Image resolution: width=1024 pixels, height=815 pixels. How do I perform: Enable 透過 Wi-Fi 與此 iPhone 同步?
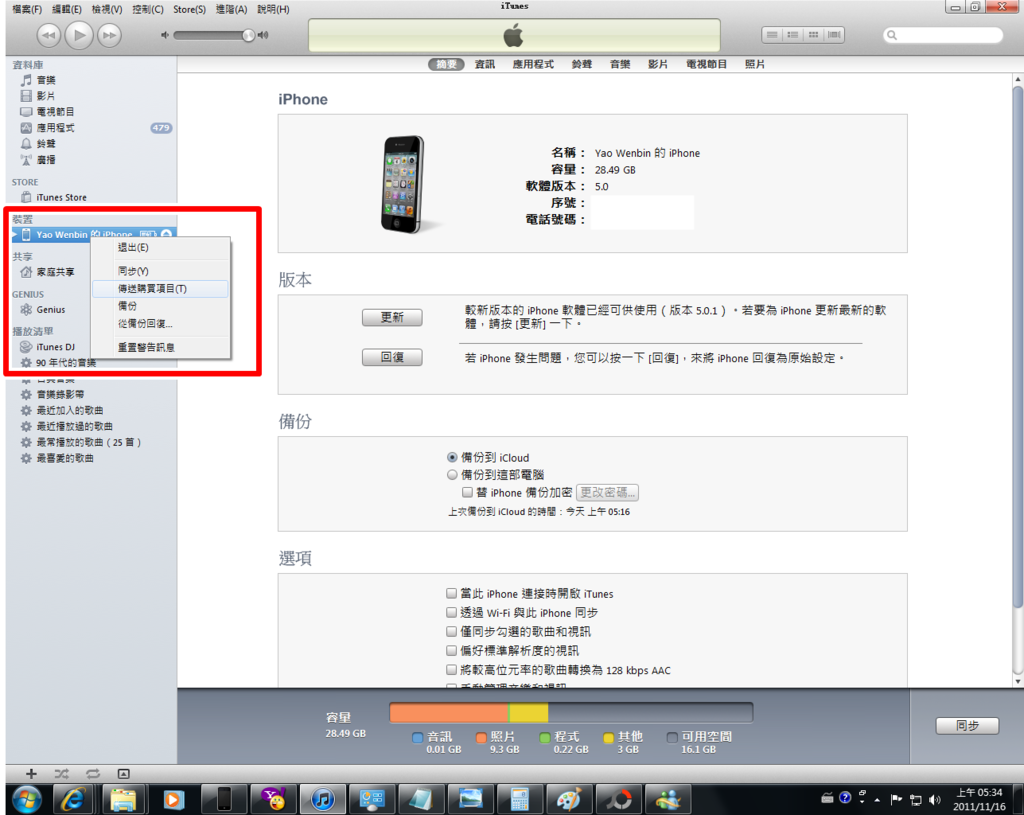click(x=451, y=612)
